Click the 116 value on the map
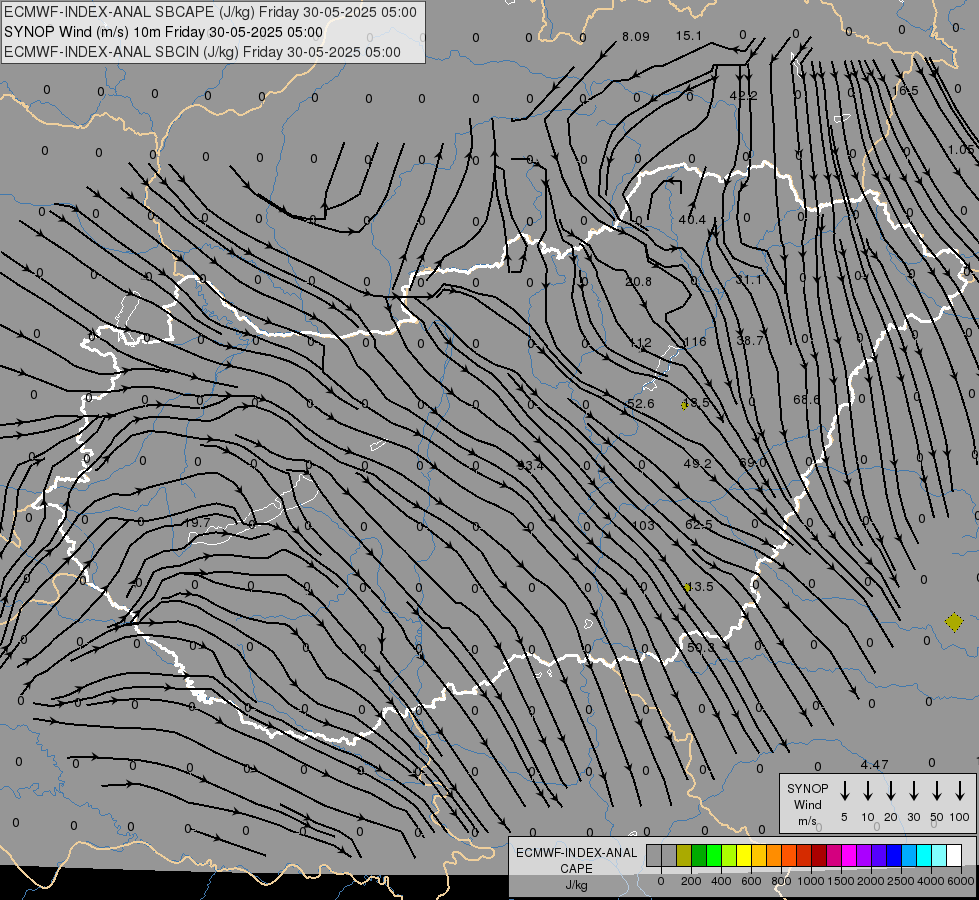979x900 pixels. (695, 342)
